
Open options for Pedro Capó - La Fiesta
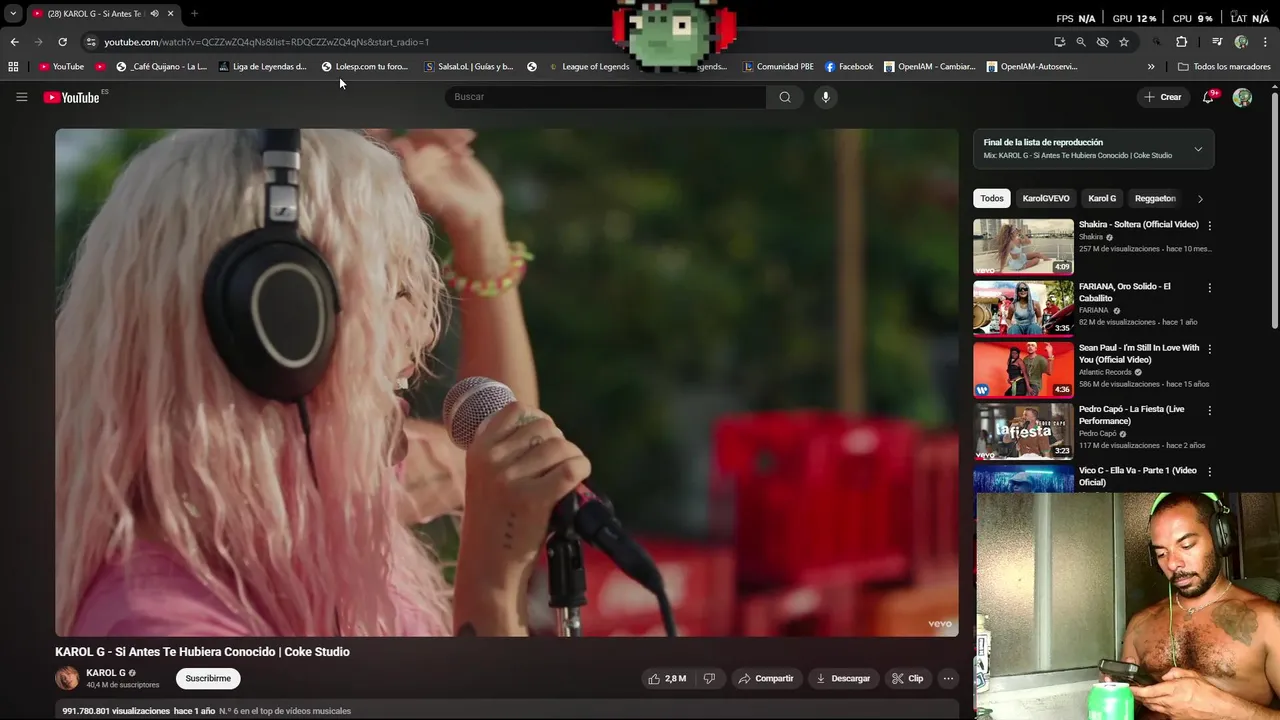click(1209, 411)
